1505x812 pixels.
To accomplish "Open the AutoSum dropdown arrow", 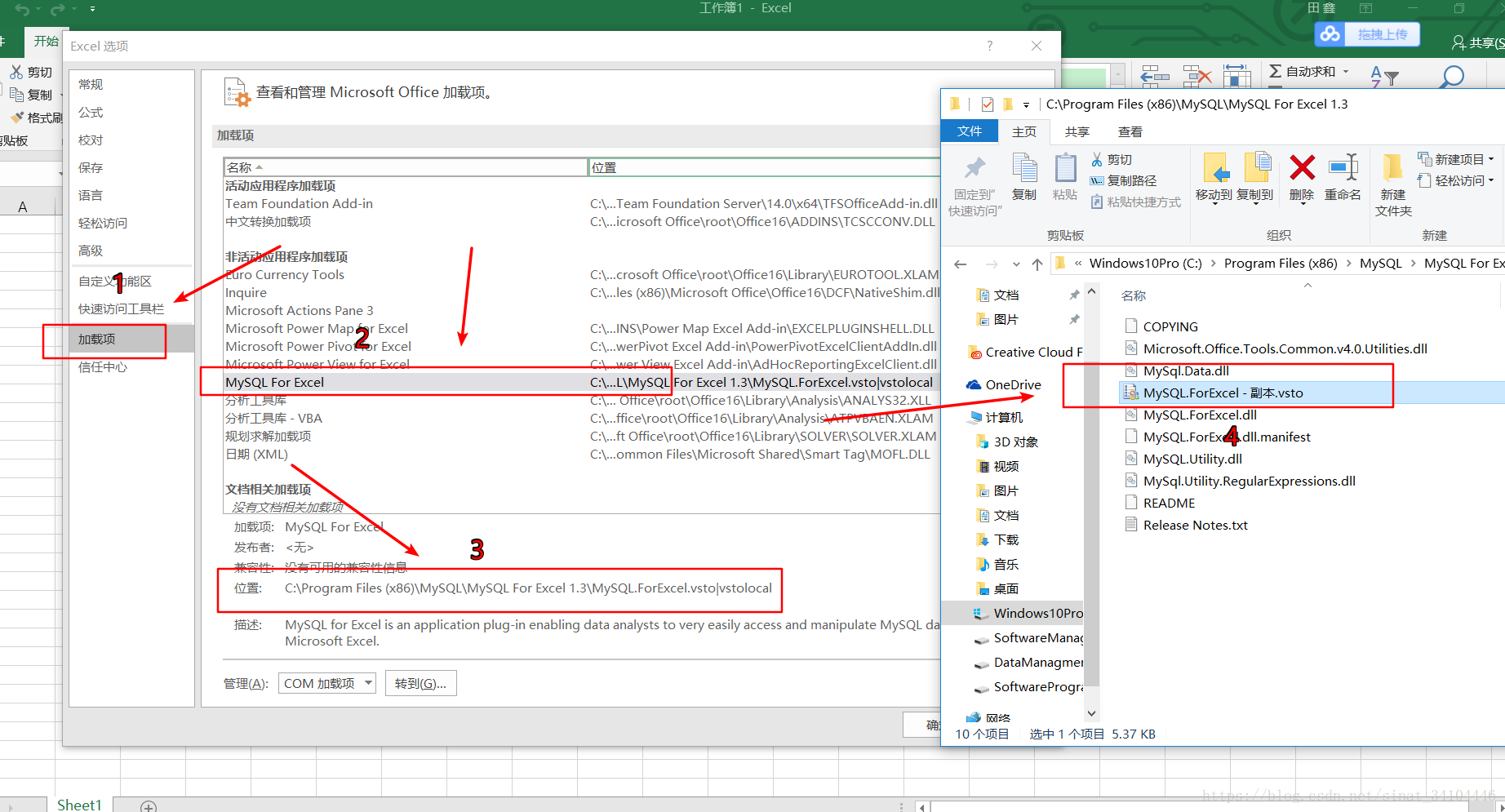I will [x=1346, y=71].
